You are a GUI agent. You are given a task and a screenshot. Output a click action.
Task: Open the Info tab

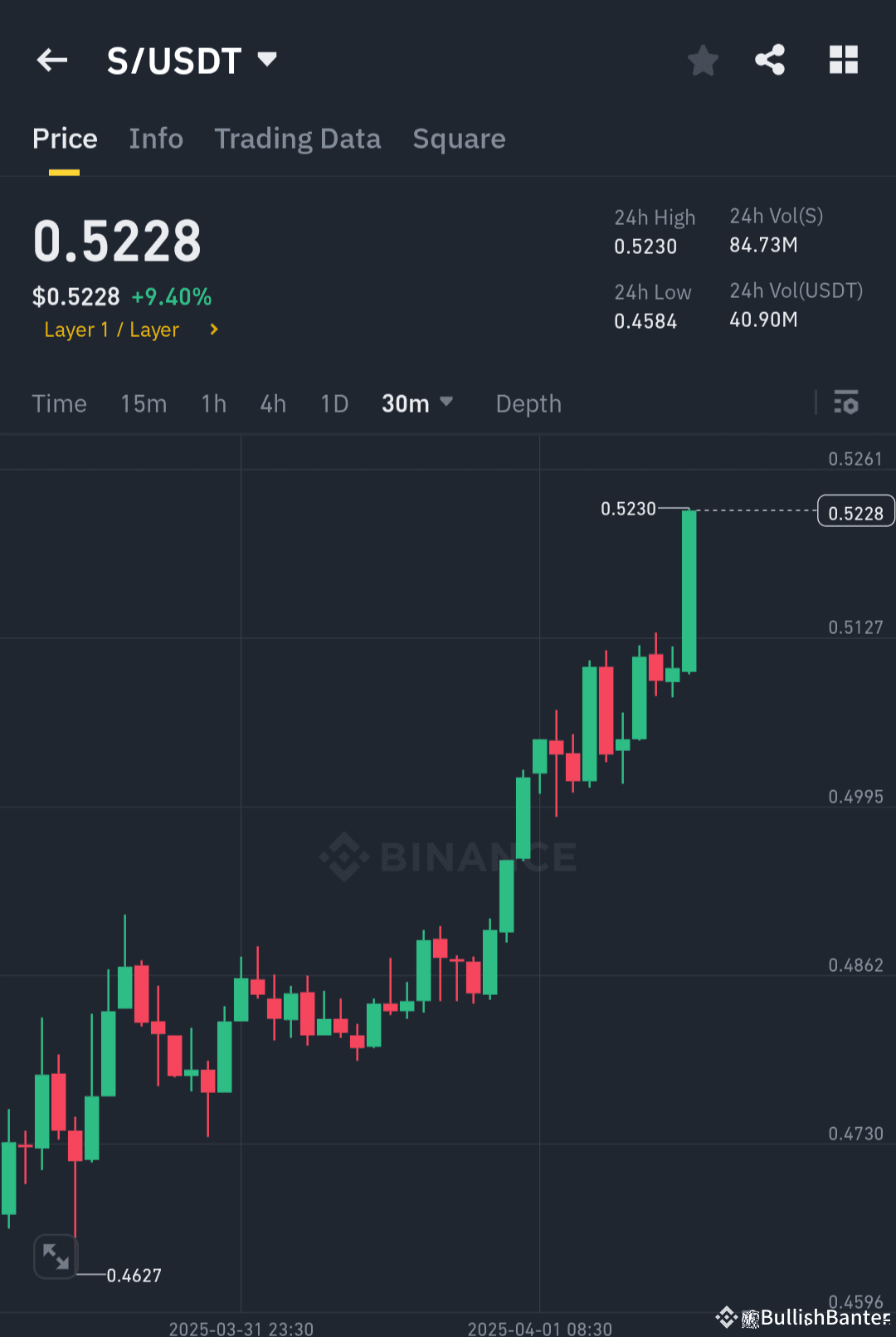pyautogui.click(x=156, y=139)
